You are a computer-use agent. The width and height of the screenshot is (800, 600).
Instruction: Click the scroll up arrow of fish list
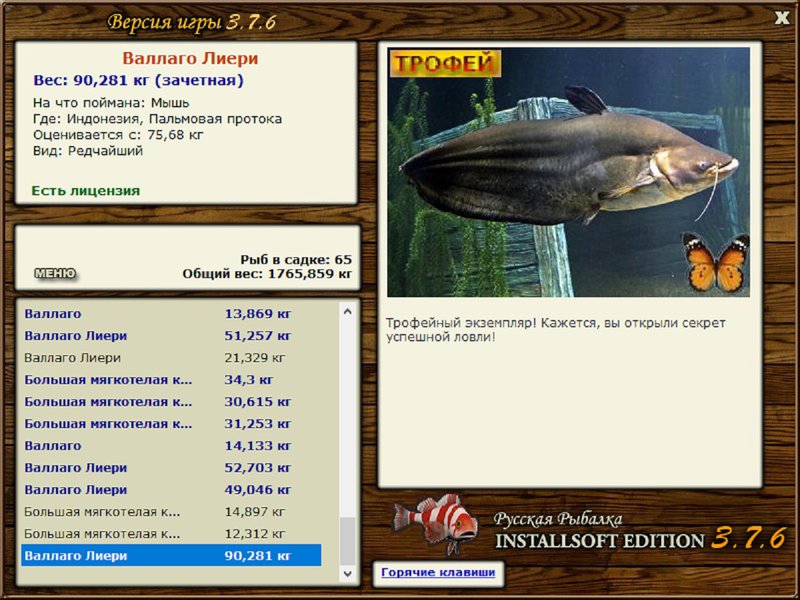(347, 311)
